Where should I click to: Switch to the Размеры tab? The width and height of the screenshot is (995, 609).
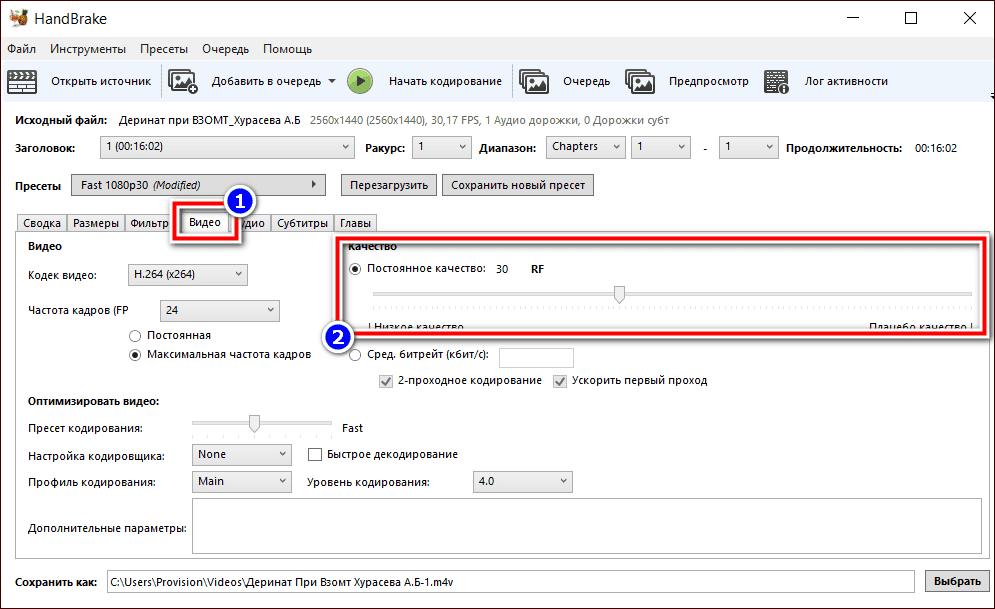[95, 223]
